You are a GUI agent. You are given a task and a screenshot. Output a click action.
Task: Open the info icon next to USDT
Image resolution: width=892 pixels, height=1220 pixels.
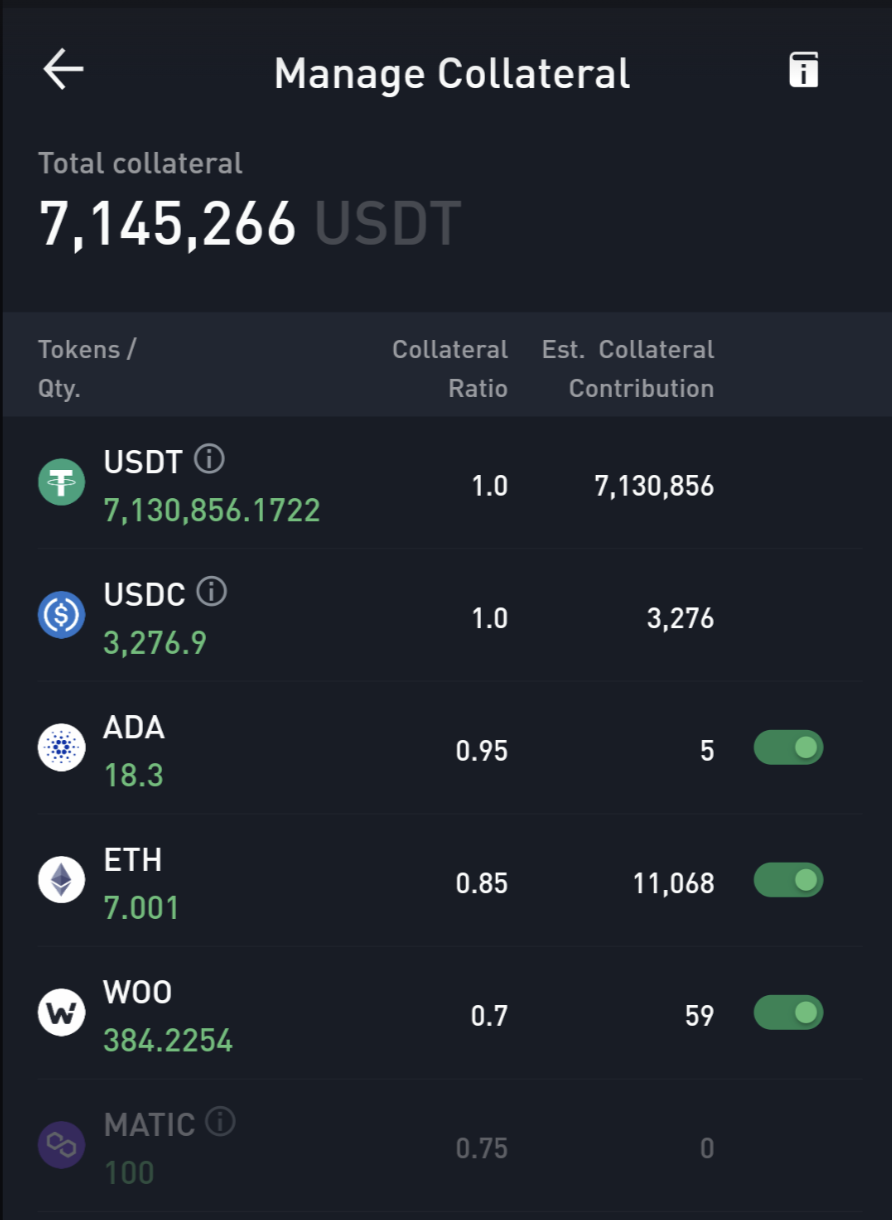click(x=209, y=460)
